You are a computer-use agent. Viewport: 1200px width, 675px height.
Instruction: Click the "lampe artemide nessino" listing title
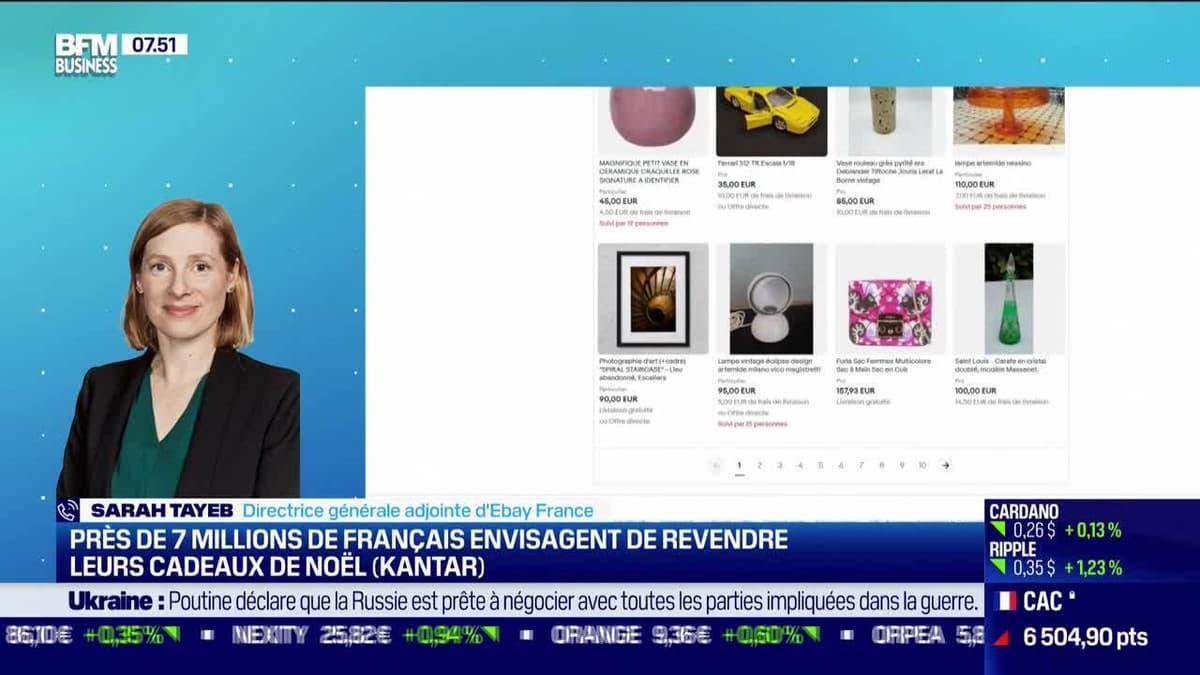[992, 163]
